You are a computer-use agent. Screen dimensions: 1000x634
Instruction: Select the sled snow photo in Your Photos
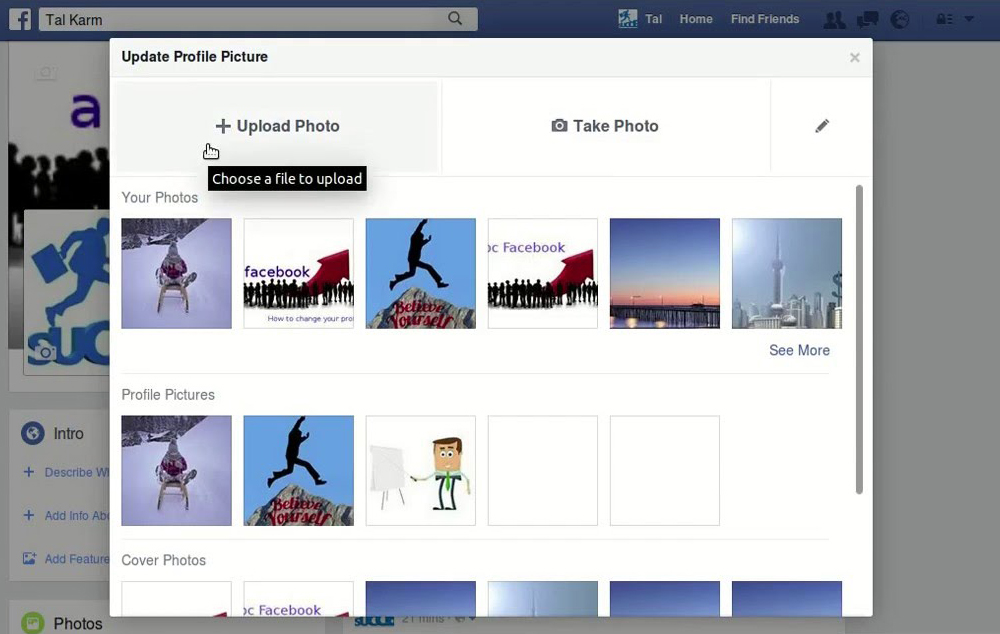click(x=177, y=274)
